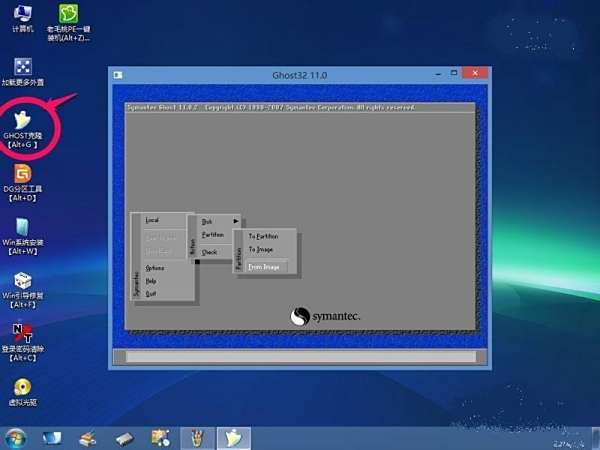The height and width of the screenshot is (450, 600).
Task: Open the disk drive icon in the taskbar
Action: [x=124, y=439]
